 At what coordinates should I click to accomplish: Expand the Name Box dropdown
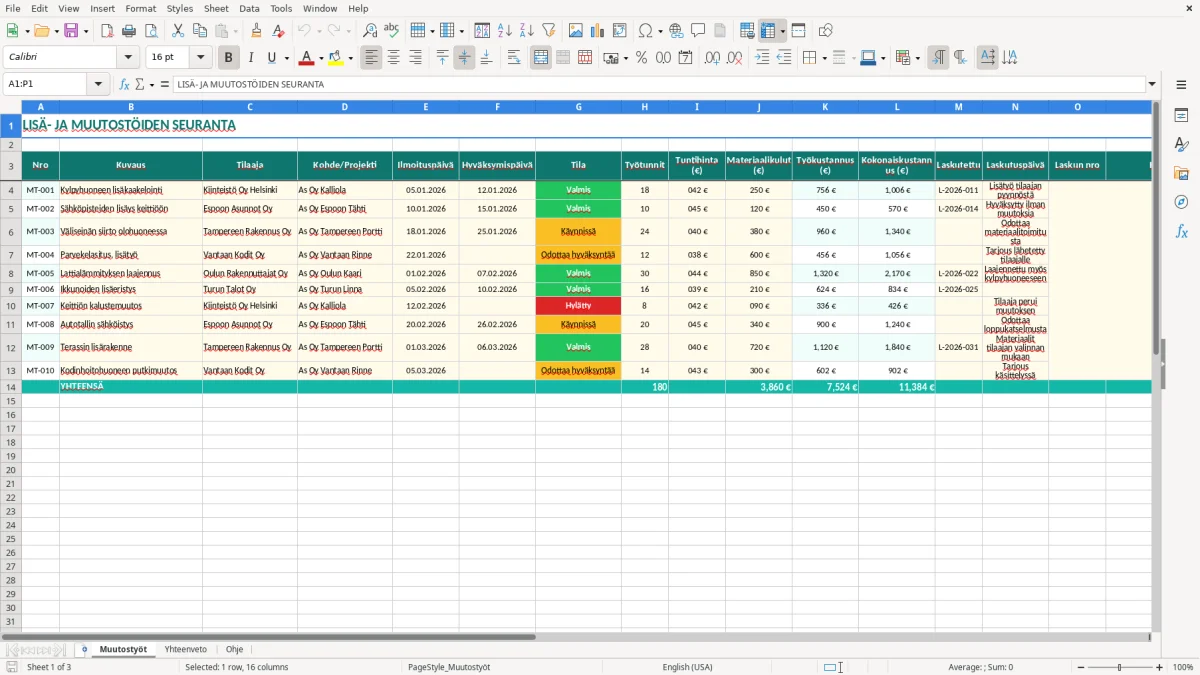click(98, 84)
